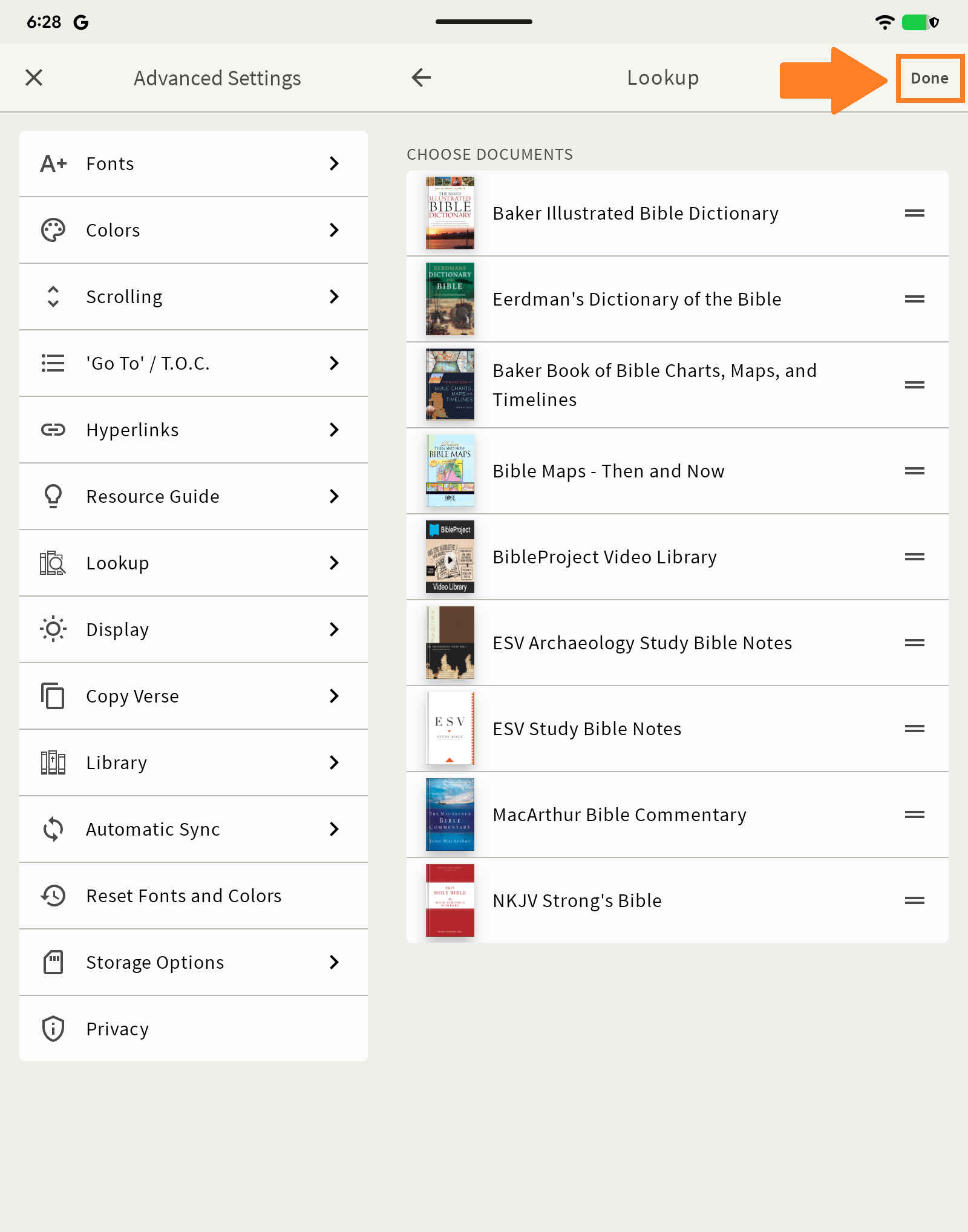Viewport: 968px width, 1232px height.
Task: Select the ESV Archaeology Study Bible Notes cover
Action: 450,643
